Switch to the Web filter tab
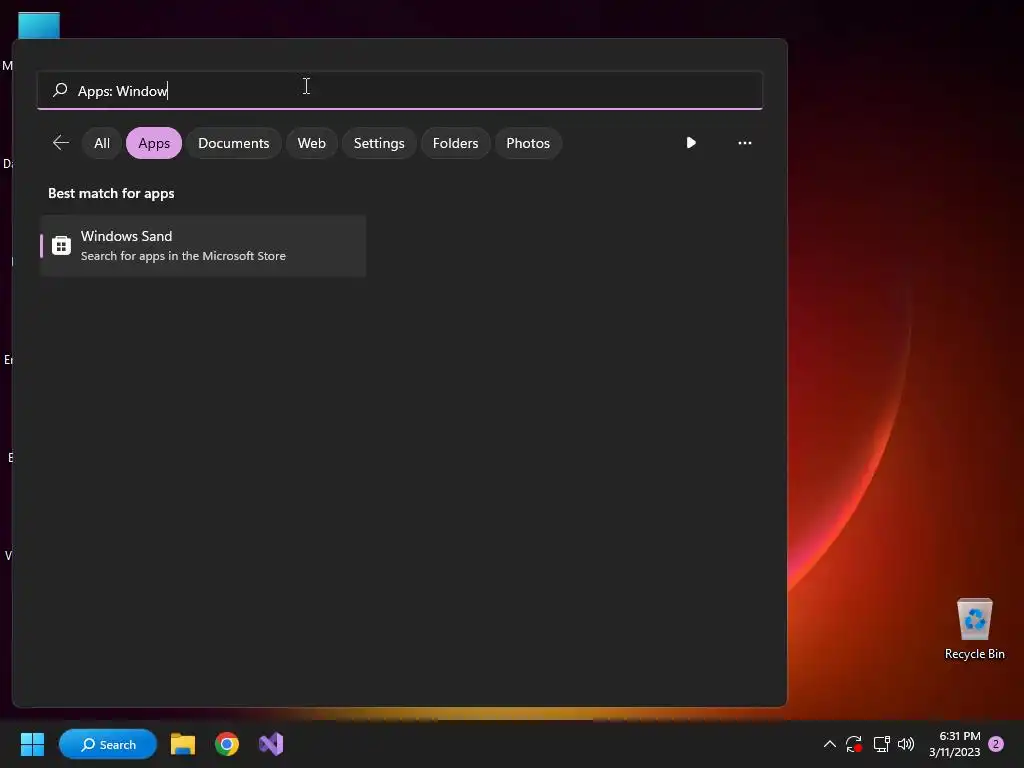 pos(312,143)
